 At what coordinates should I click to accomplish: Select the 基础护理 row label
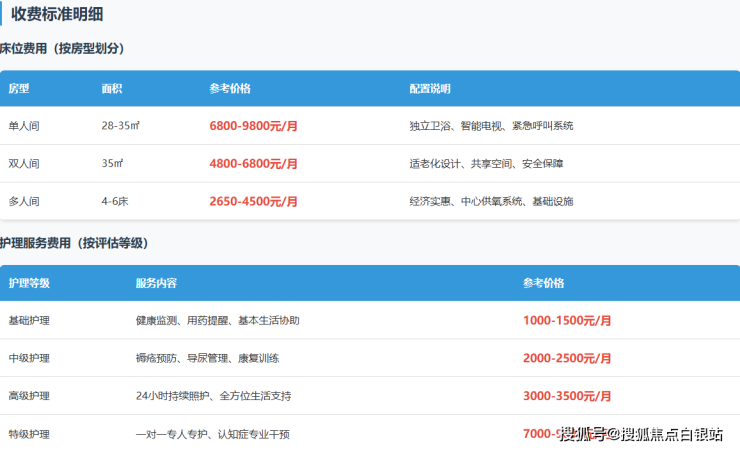coord(29,321)
